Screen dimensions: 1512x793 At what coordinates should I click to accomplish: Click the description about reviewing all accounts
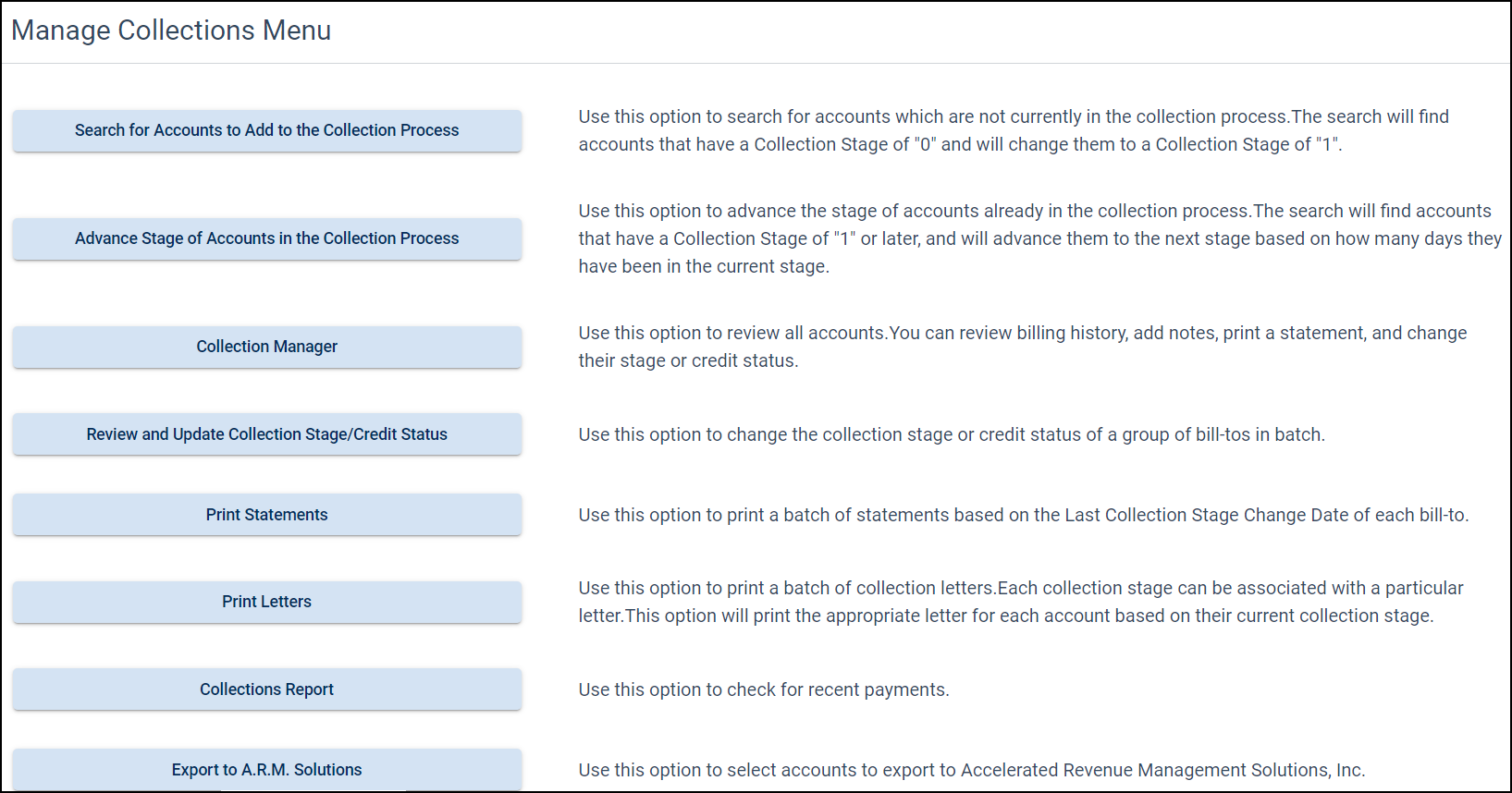pyautogui.click(x=1023, y=347)
